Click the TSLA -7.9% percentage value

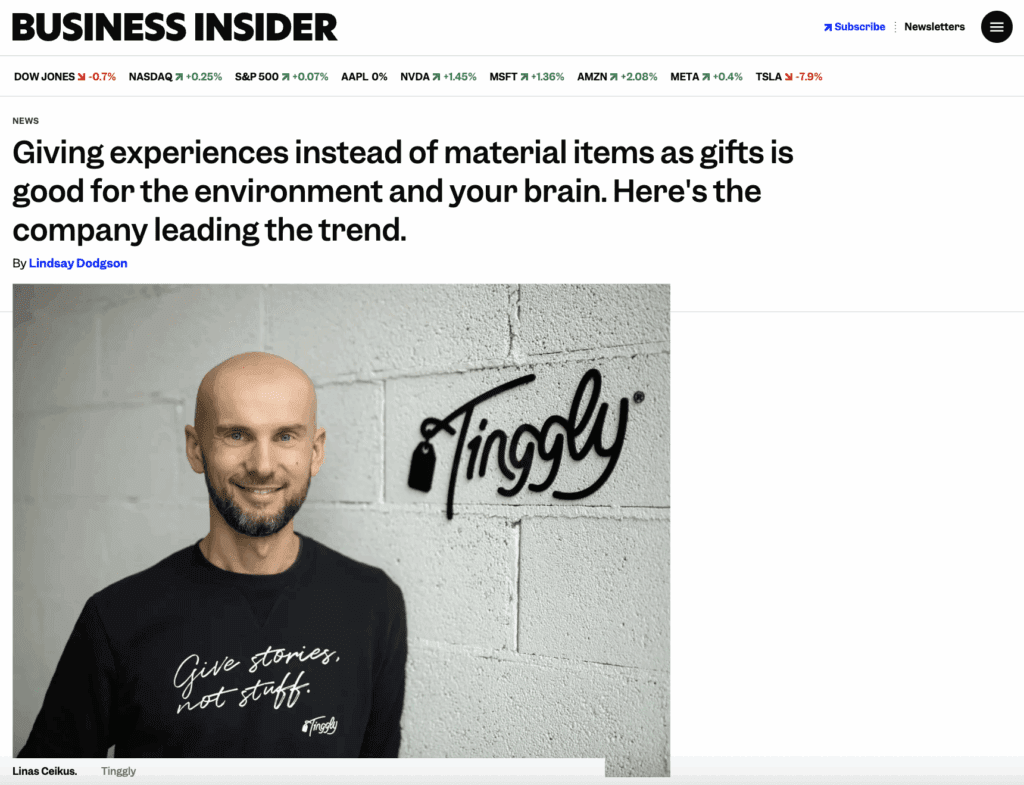808,77
